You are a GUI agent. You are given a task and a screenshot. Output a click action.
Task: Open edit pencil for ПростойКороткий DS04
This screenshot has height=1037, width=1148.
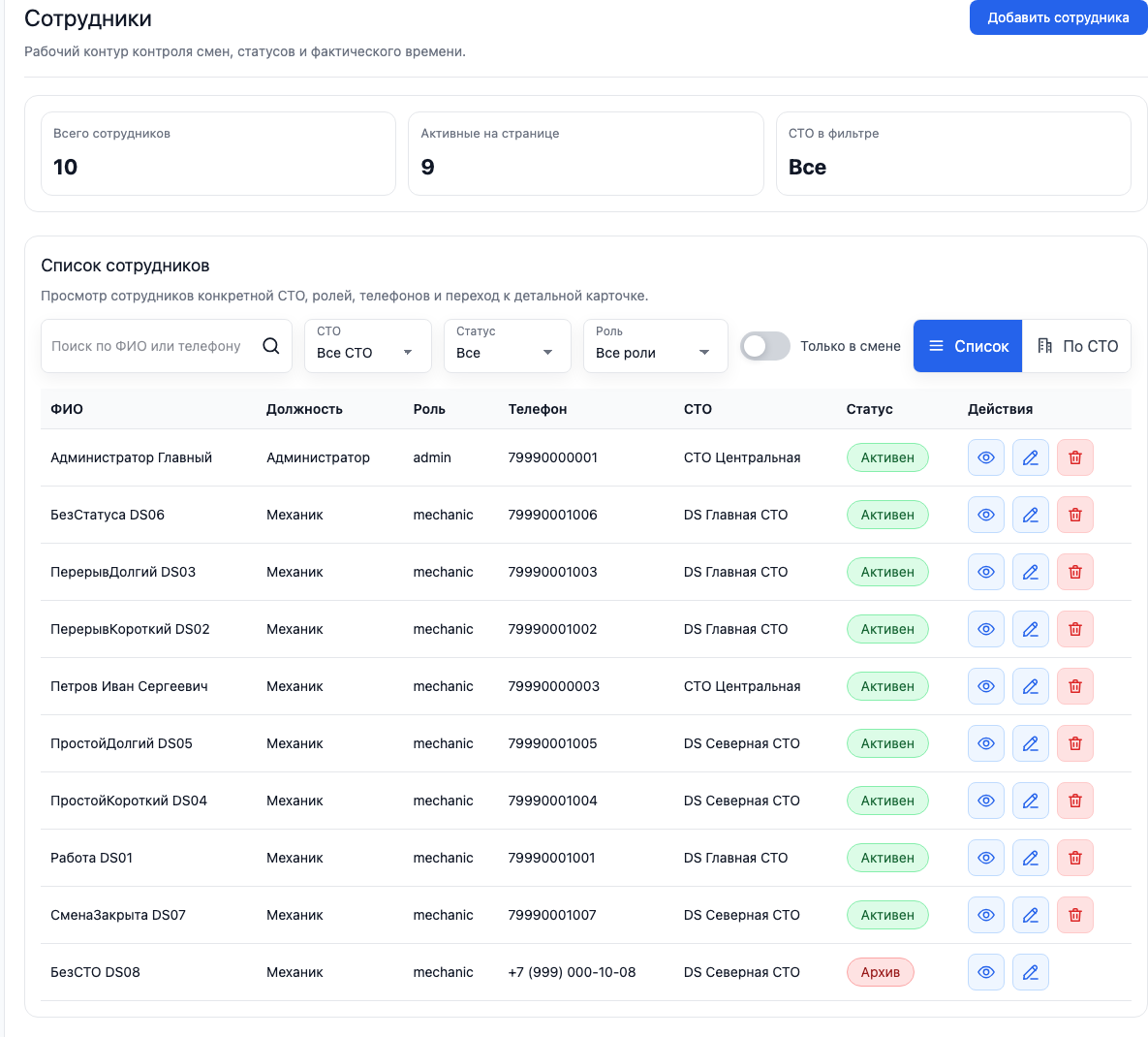tap(1030, 801)
